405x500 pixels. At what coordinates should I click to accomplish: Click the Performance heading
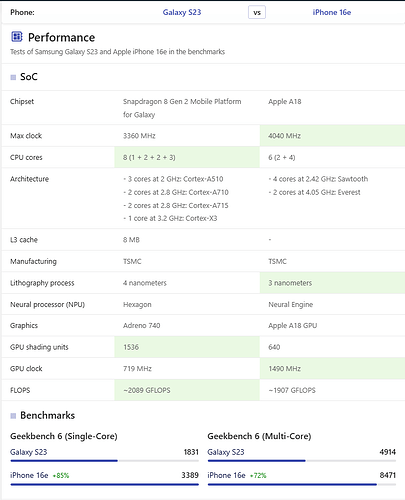coord(61,37)
